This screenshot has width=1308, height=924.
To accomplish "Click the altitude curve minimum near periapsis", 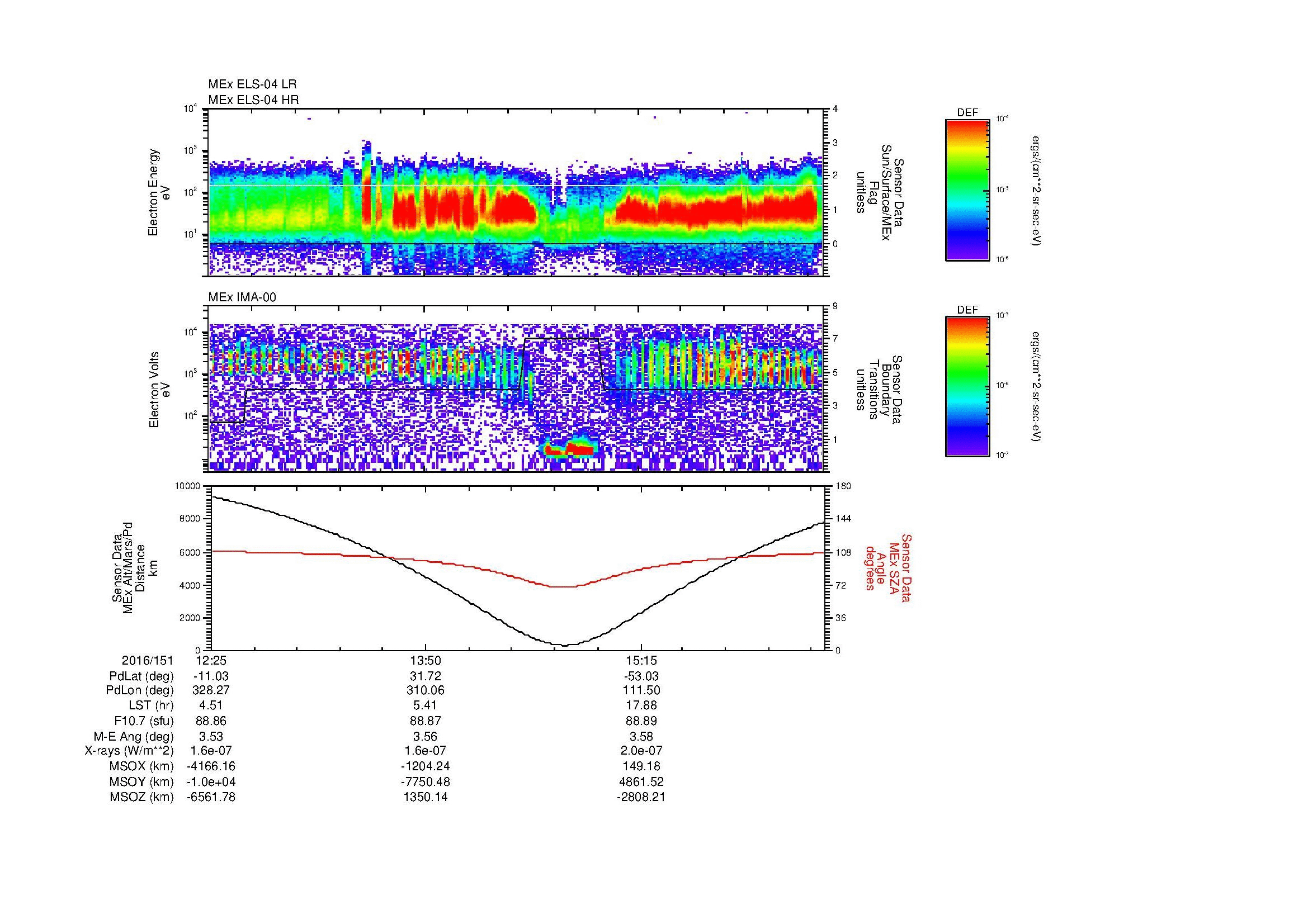I will pyautogui.click(x=564, y=645).
